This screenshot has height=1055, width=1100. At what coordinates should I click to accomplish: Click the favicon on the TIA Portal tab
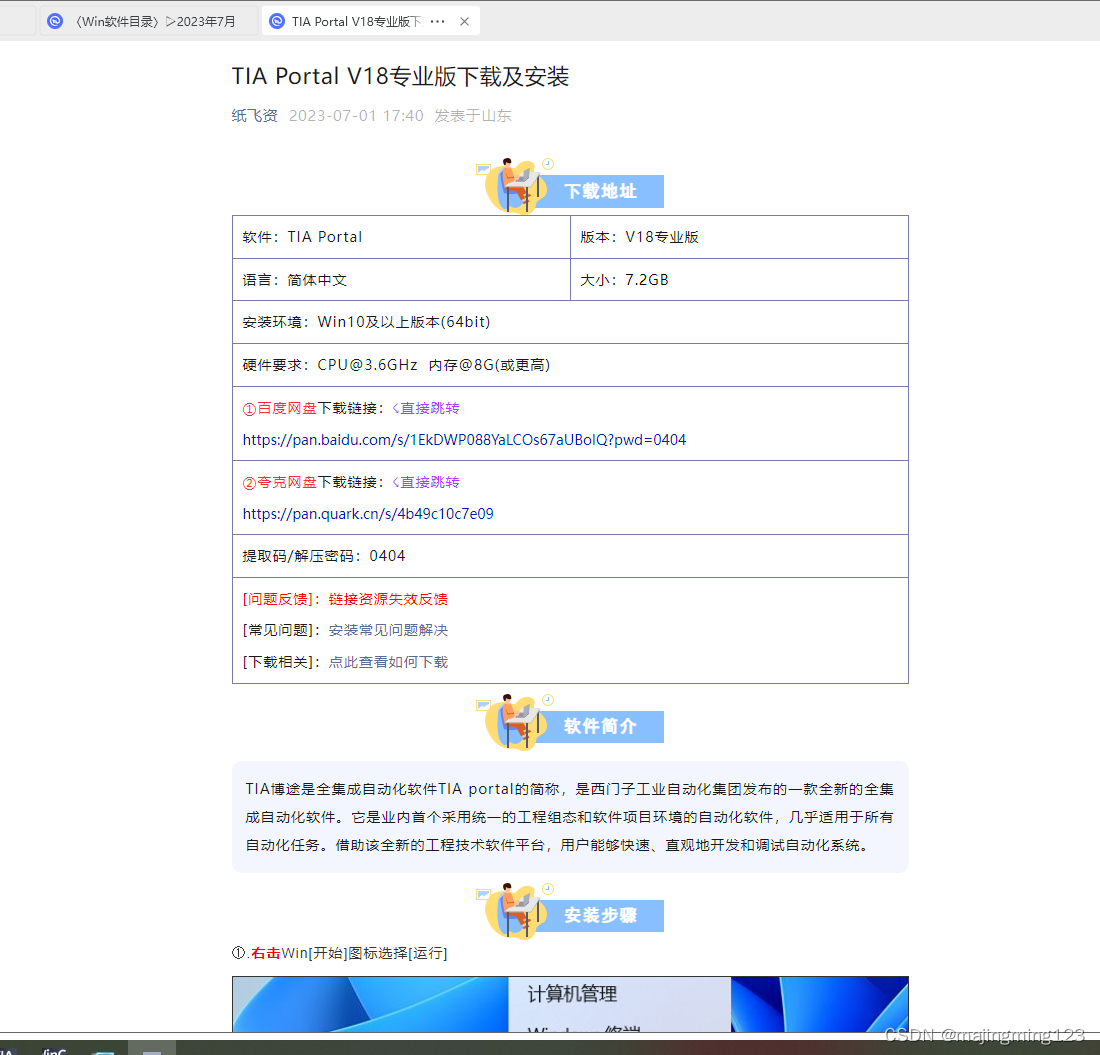[276, 20]
